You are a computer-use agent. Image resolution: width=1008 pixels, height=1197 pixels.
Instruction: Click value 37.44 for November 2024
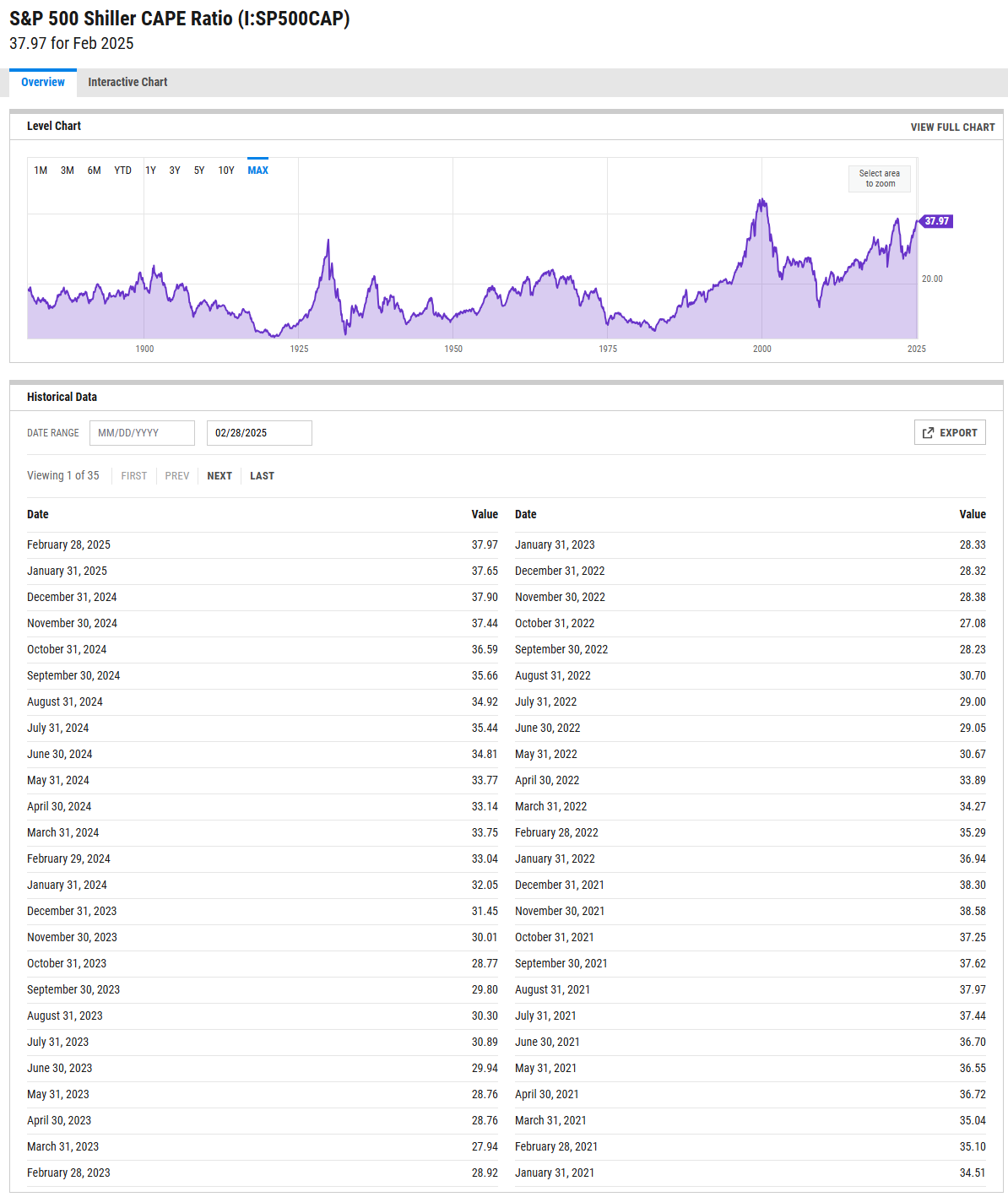[485, 624]
